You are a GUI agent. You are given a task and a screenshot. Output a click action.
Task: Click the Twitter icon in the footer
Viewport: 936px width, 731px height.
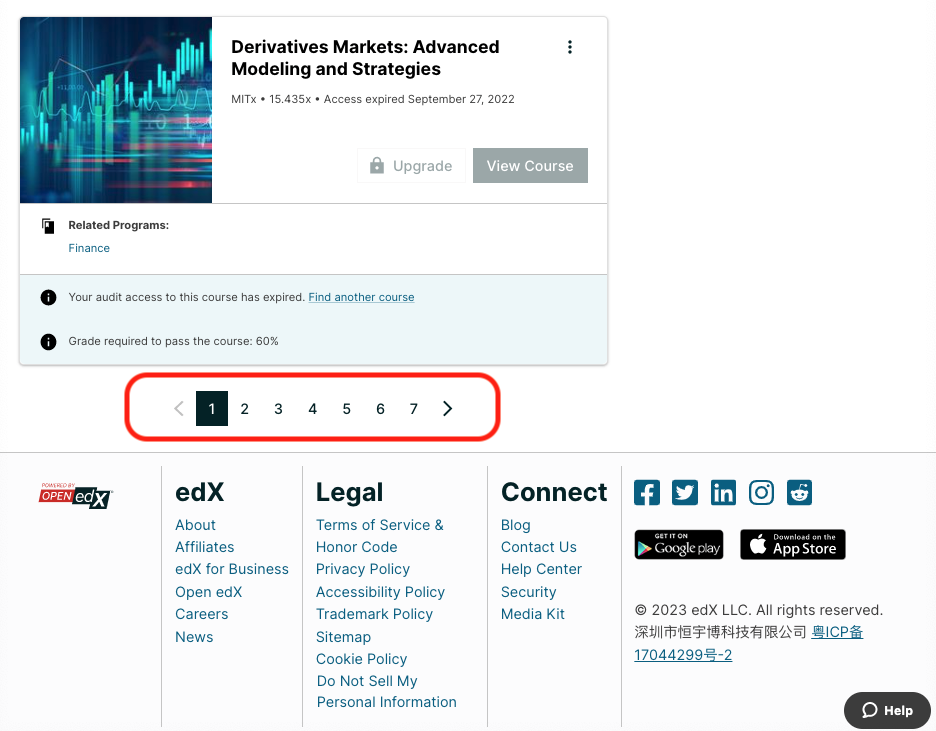(x=685, y=492)
